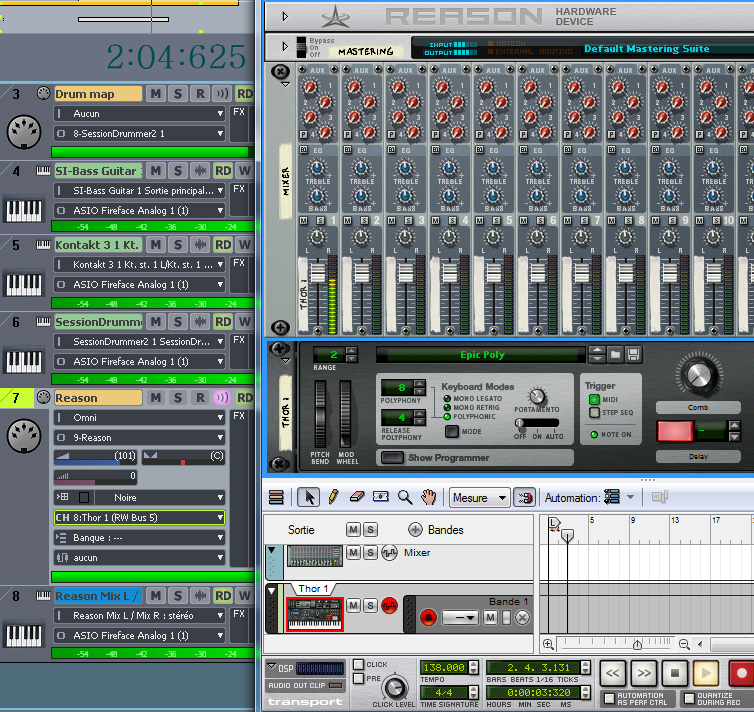Click the Epic Poly patch name display
The width and height of the screenshot is (754, 712).
click(x=482, y=355)
